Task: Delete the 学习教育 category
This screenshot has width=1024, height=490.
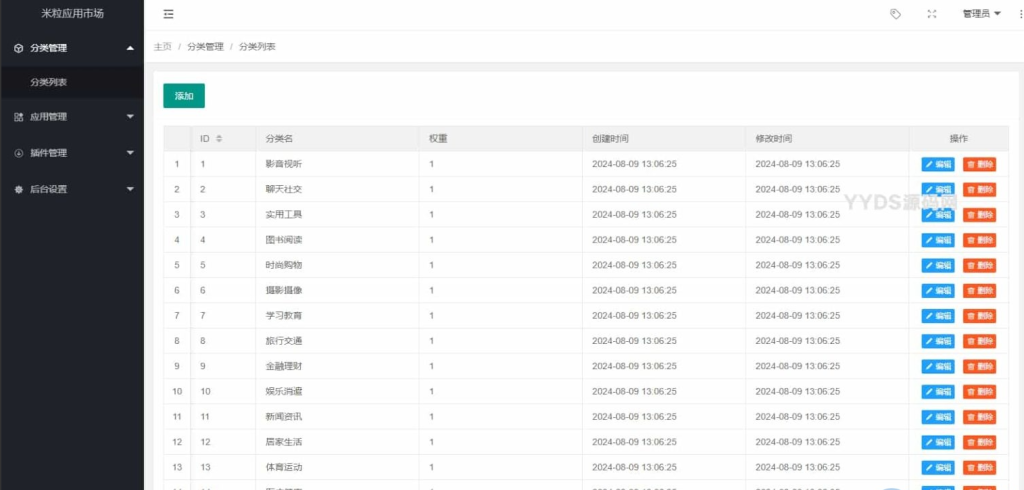Action: point(980,316)
